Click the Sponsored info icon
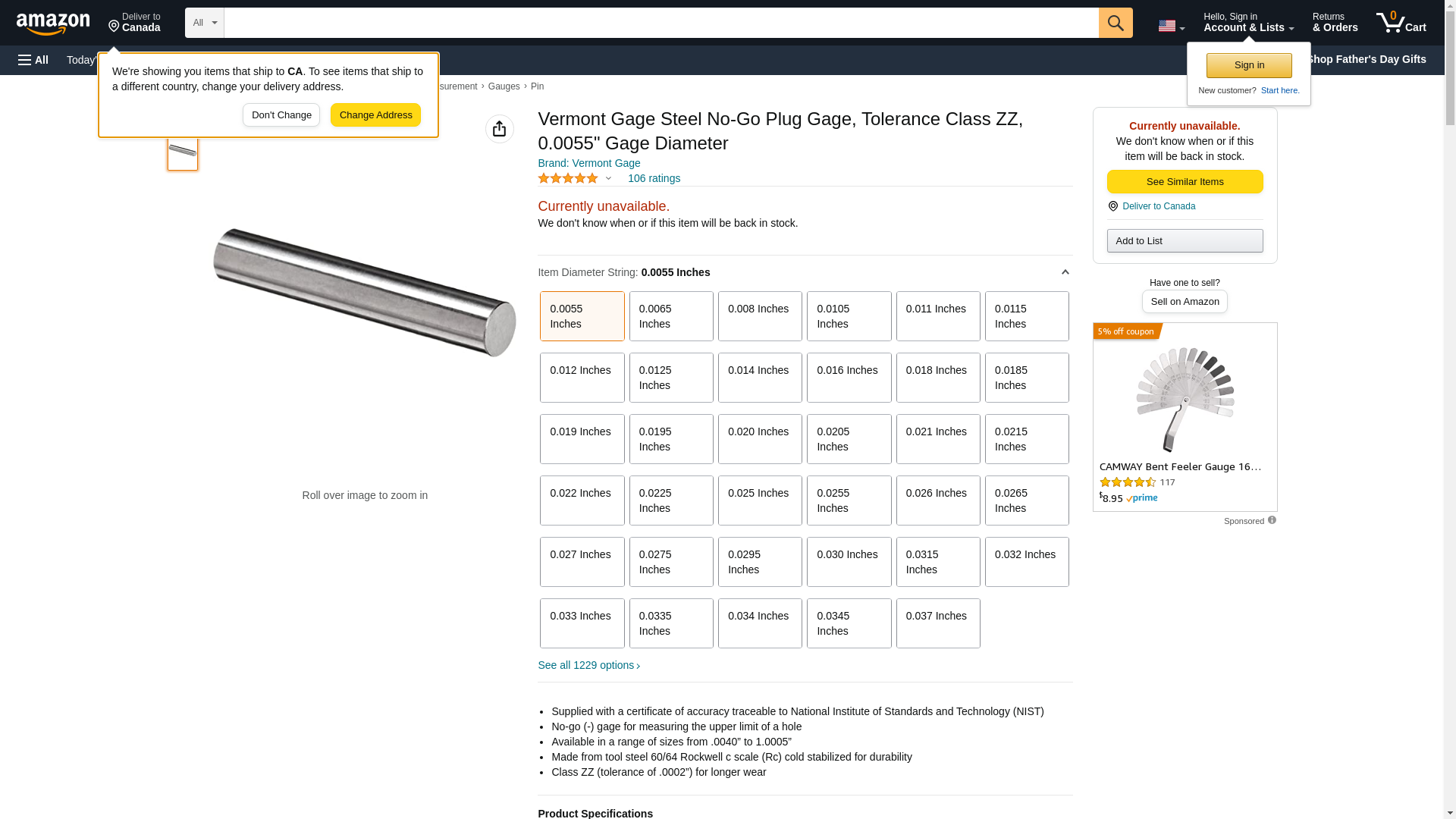The width and height of the screenshot is (1456, 819). coord(1272,520)
